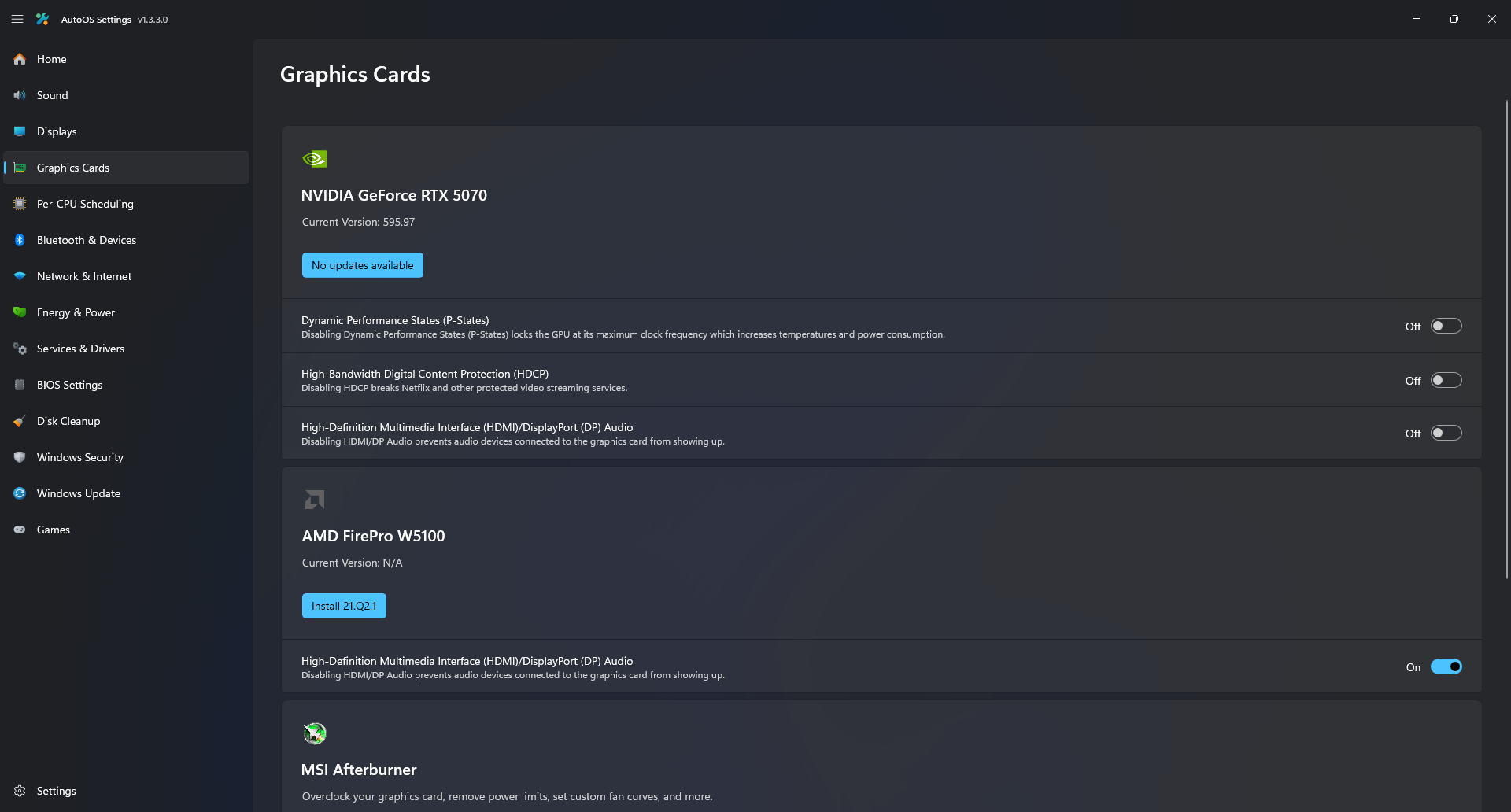Click the v1.3.3.0 version label

153,20
